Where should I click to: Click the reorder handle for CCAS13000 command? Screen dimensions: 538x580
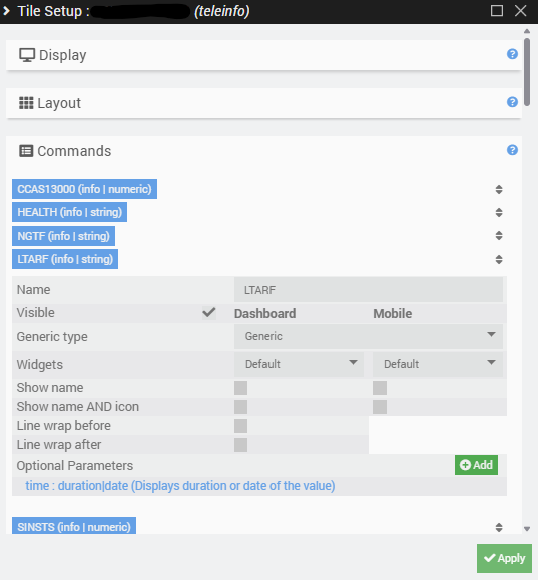pos(499,189)
